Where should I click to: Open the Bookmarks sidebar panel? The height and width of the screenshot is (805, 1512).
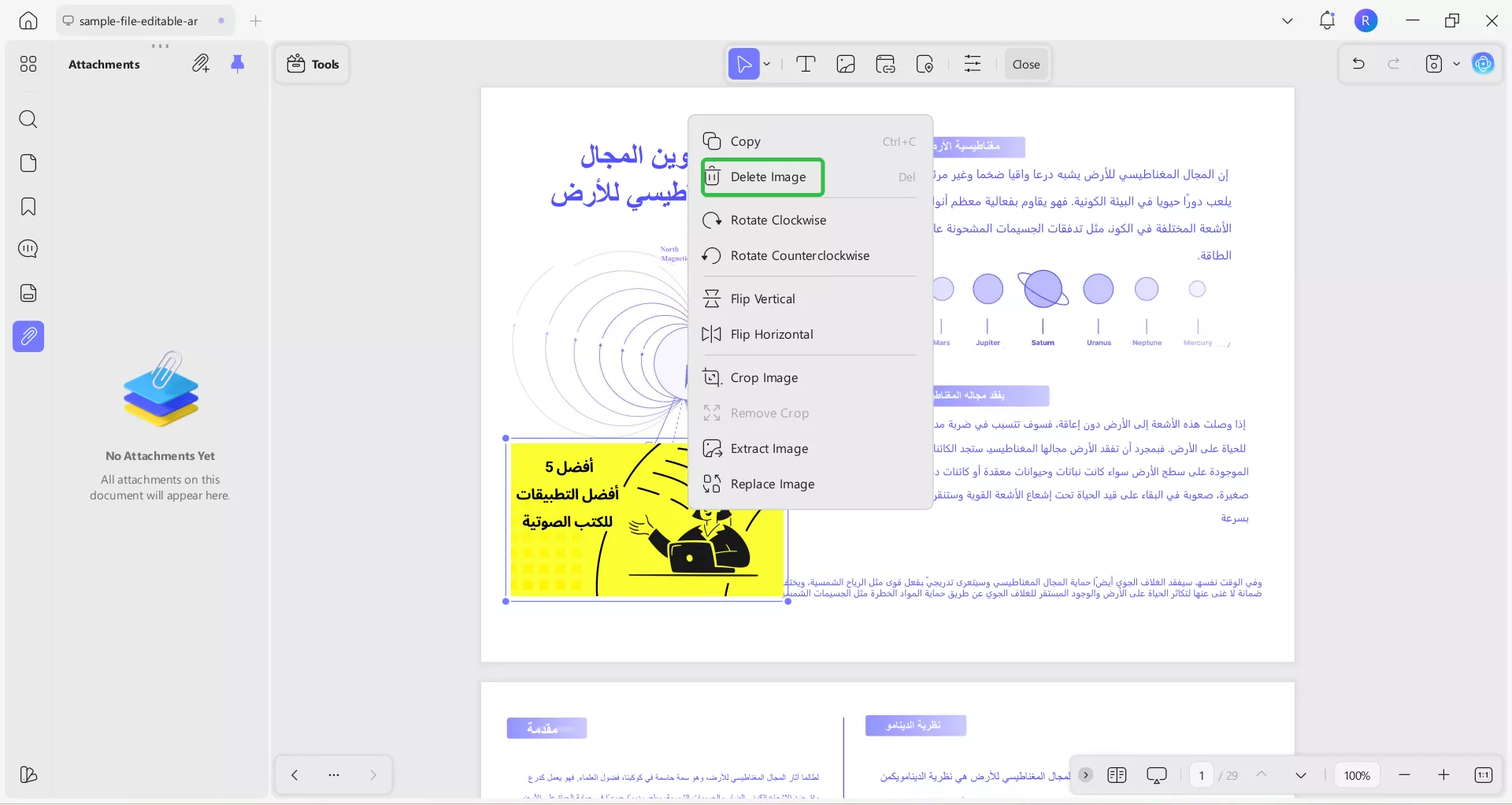tap(28, 206)
